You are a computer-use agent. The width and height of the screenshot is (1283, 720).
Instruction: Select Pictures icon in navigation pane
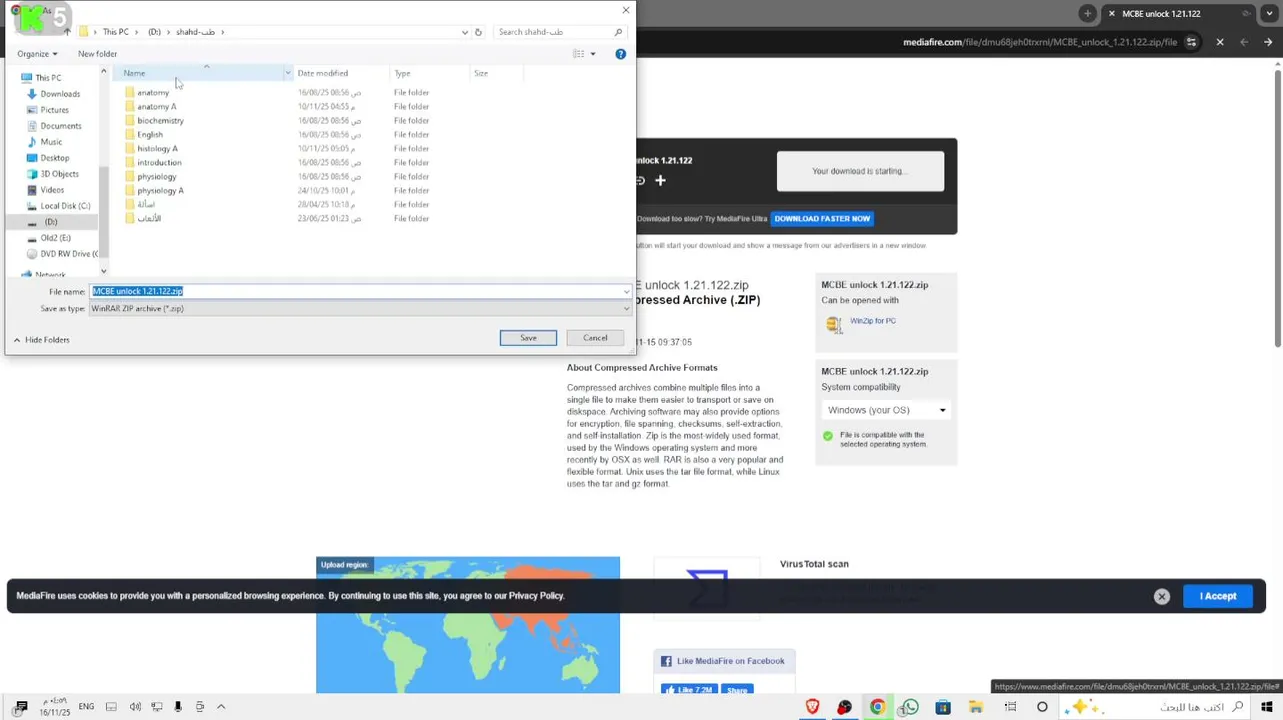pos(32,110)
